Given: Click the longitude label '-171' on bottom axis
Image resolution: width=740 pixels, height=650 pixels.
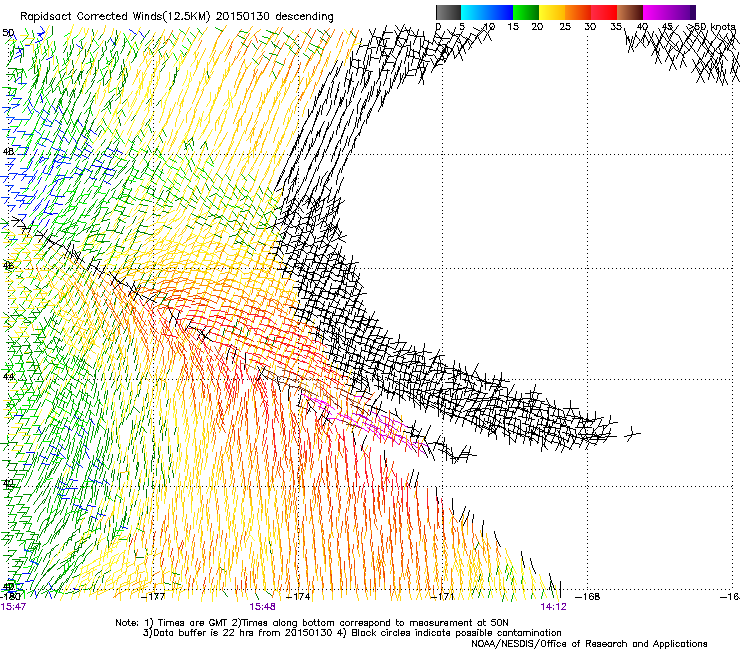Looking at the screenshot, I should point(443,597).
